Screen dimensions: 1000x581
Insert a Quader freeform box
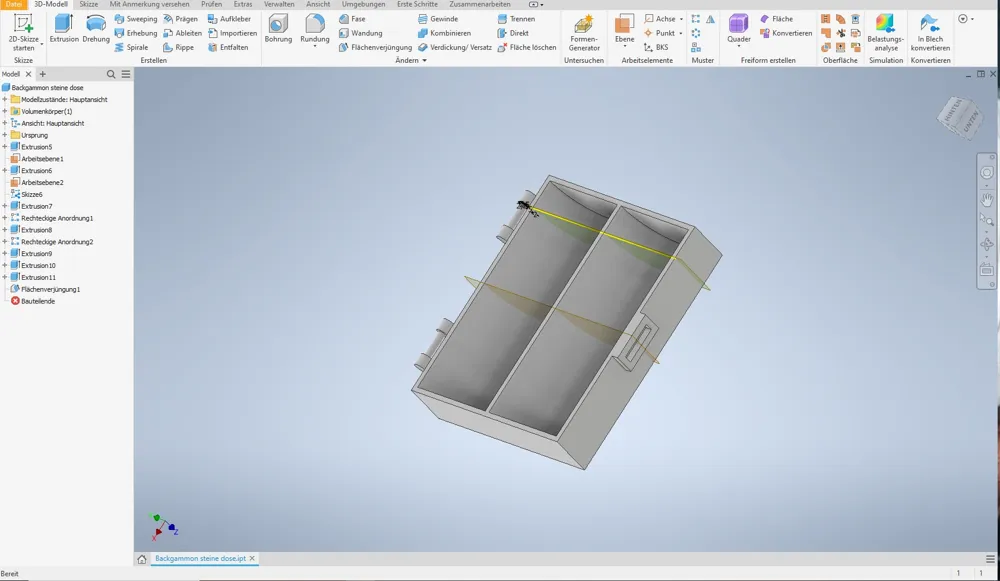coord(739,30)
